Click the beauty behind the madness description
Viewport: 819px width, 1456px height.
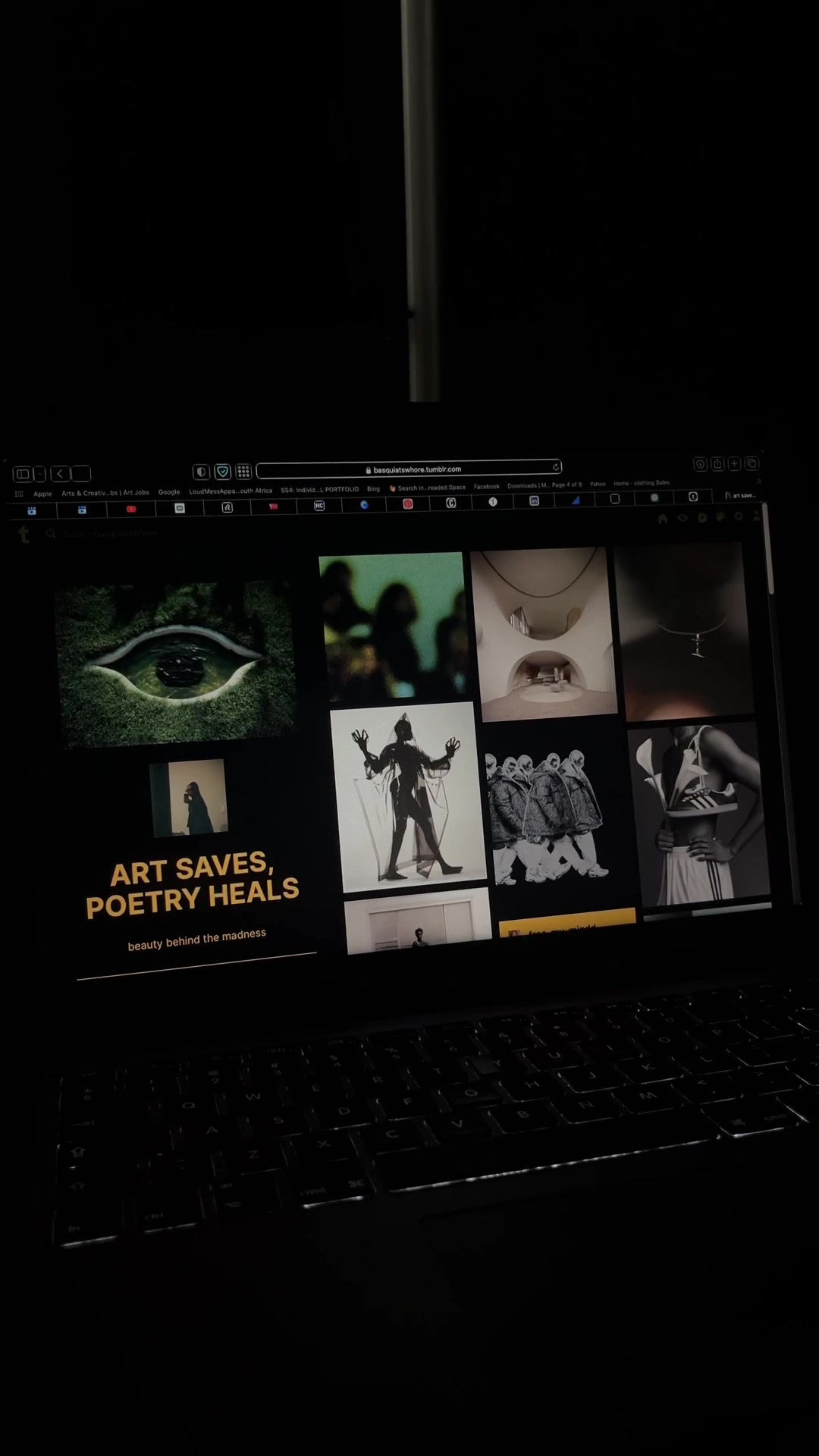pos(197,940)
